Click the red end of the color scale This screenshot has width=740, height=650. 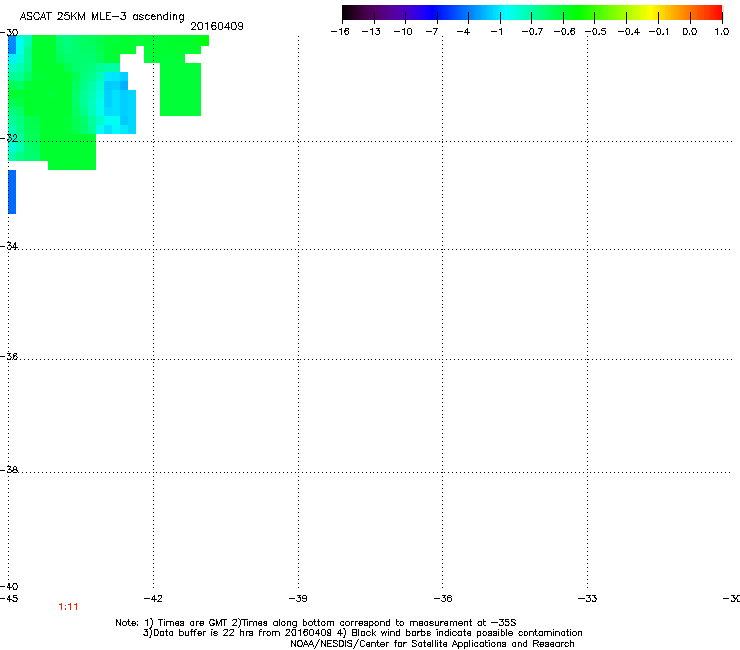click(x=713, y=13)
